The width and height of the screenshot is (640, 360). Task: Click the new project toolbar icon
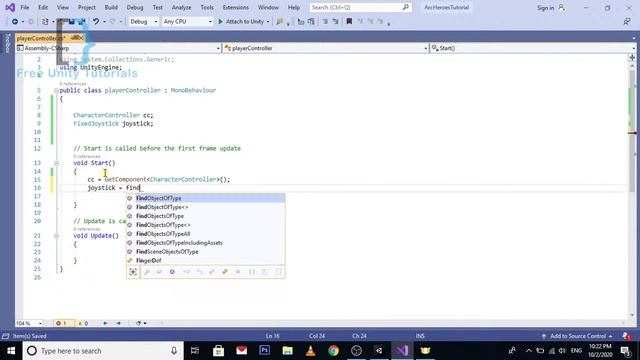[x=45, y=22]
